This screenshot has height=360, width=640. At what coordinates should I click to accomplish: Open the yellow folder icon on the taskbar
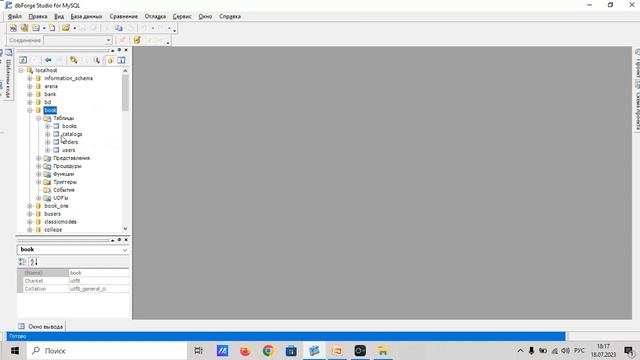pos(383,351)
